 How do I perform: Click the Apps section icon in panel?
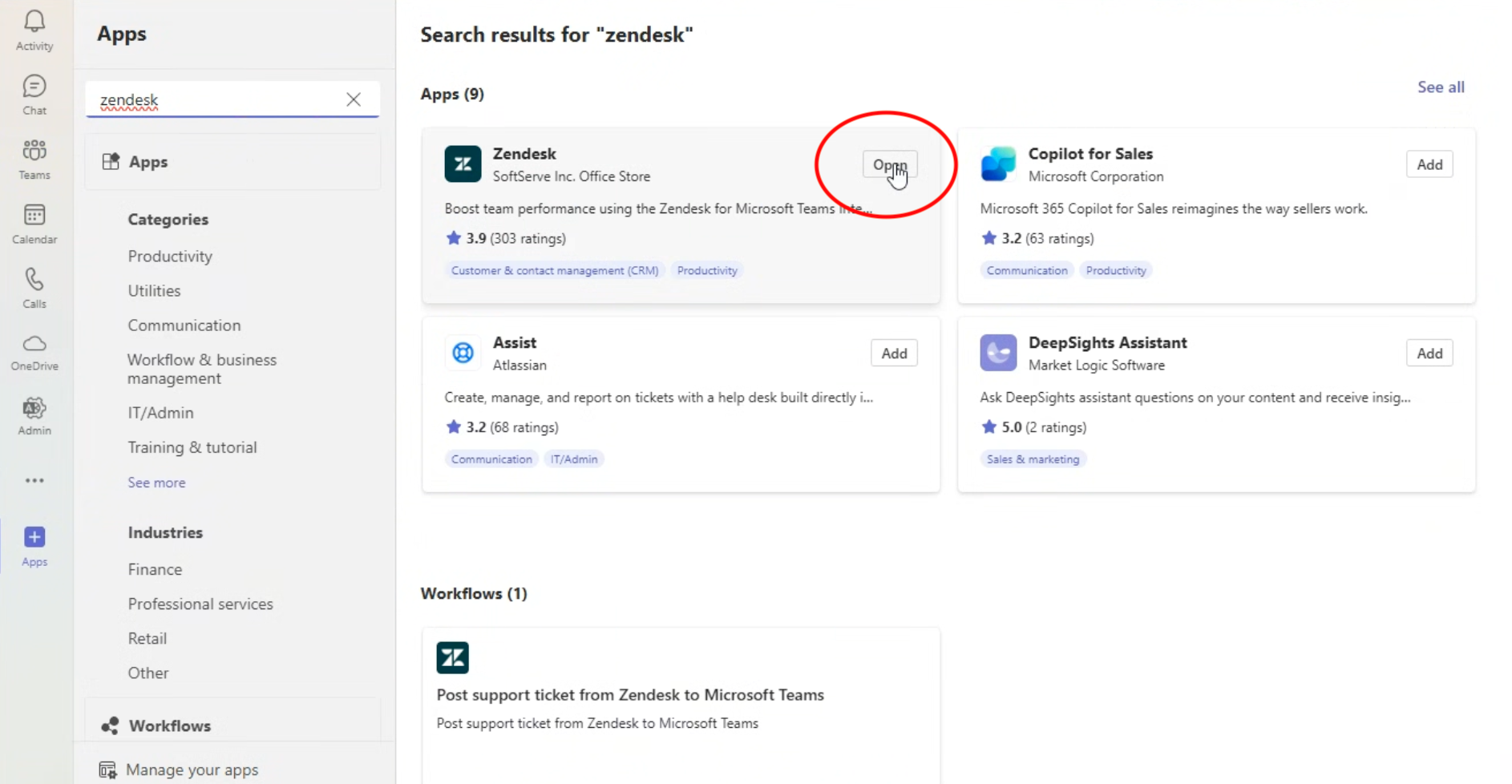[x=111, y=161]
